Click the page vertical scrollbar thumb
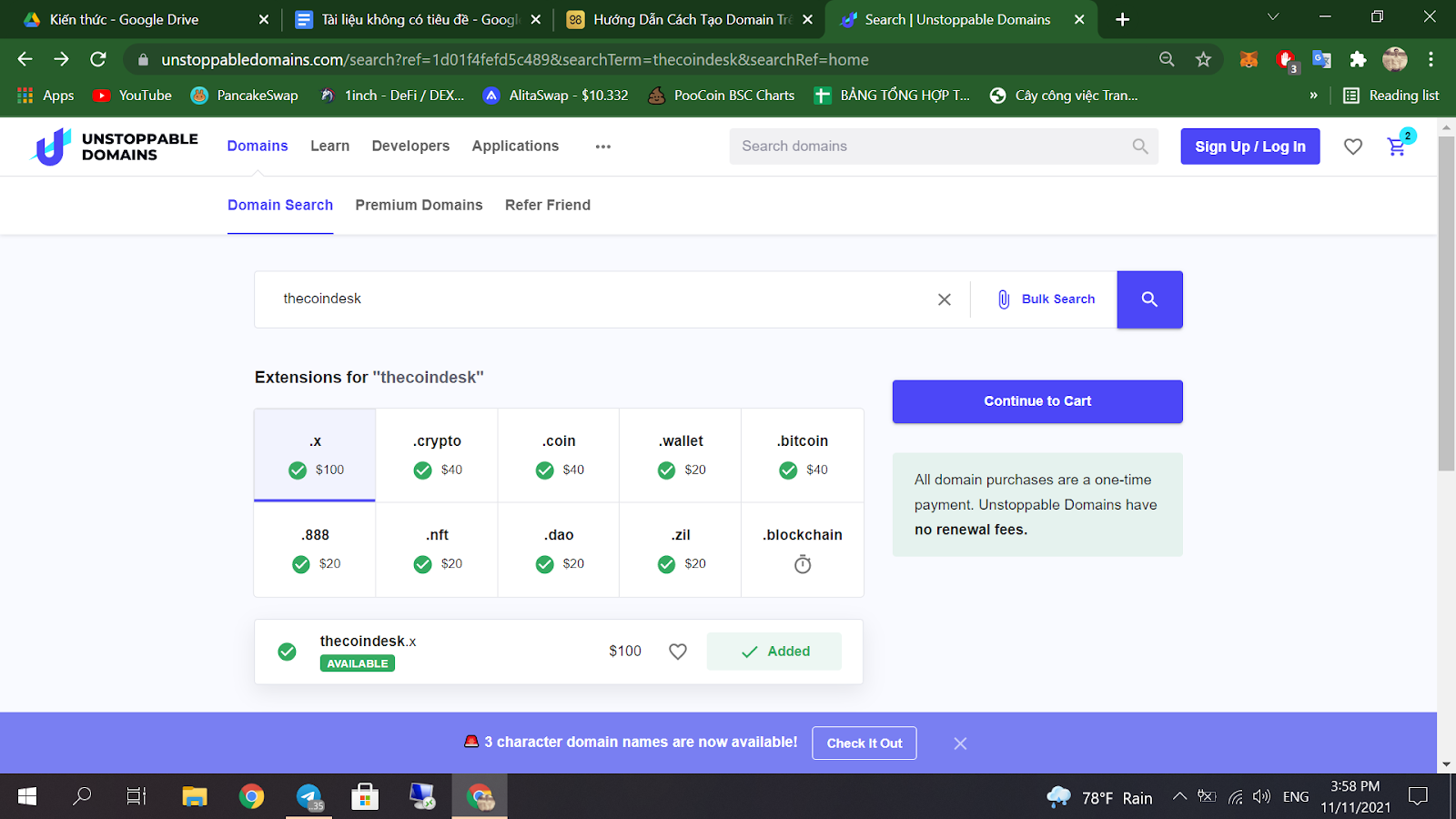The width and height of the screenshot is (1456, 819). coord(1447,304)
